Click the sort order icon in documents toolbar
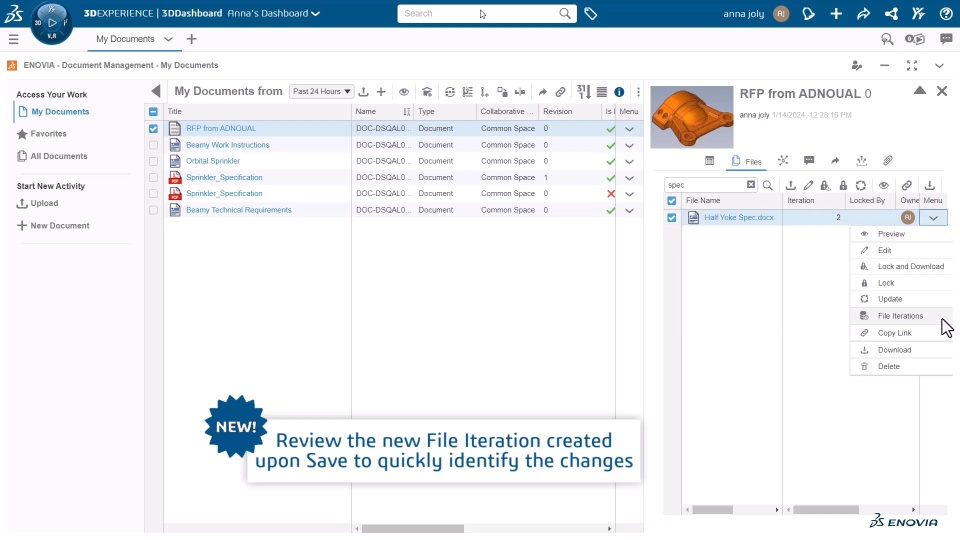The image size is (960, 540). tap(583, 92)
